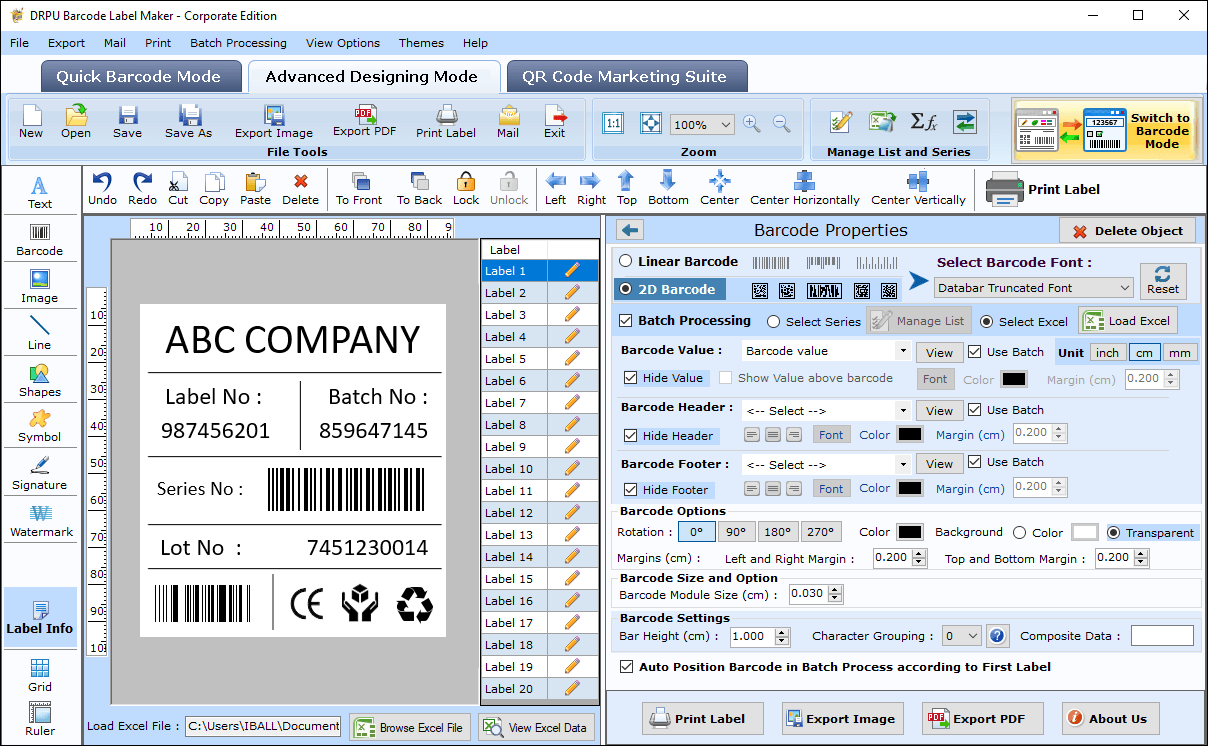Click the New file icon
The image size is (1208, 746).
(x=31, y=122)
